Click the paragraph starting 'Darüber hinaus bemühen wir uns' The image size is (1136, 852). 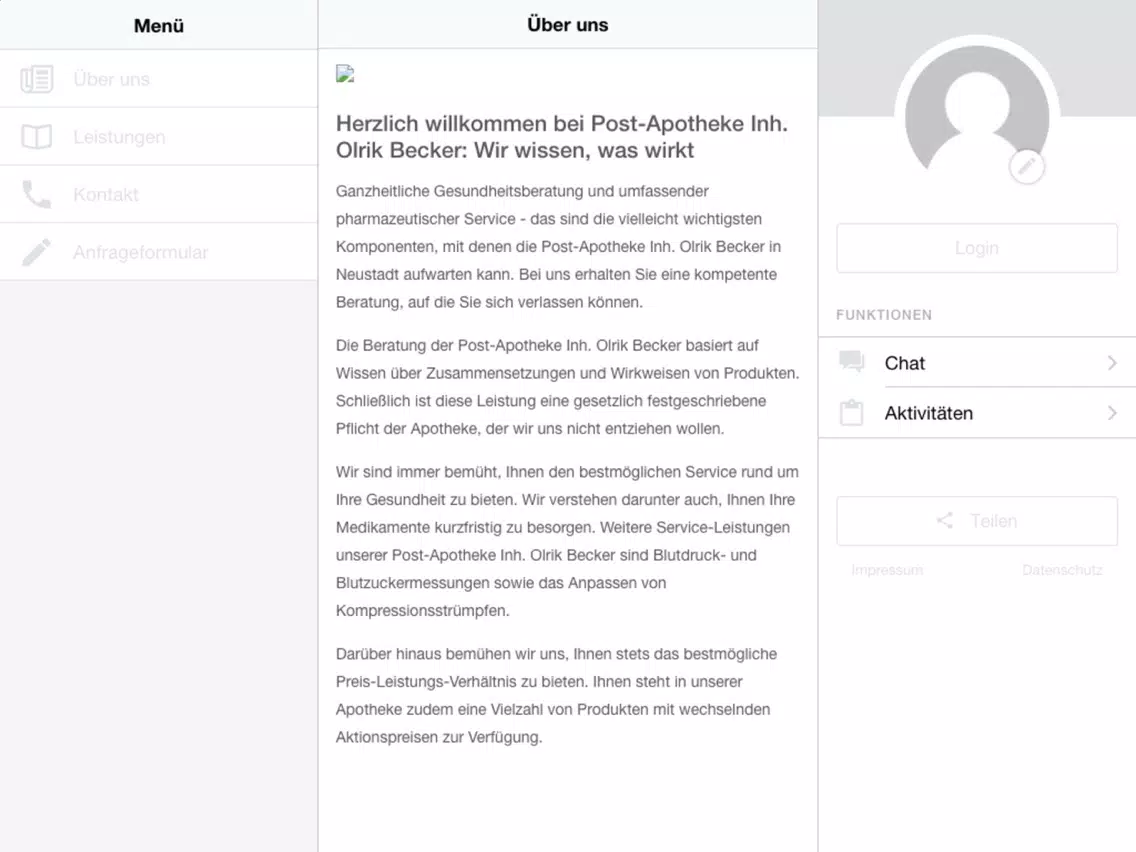556,696
